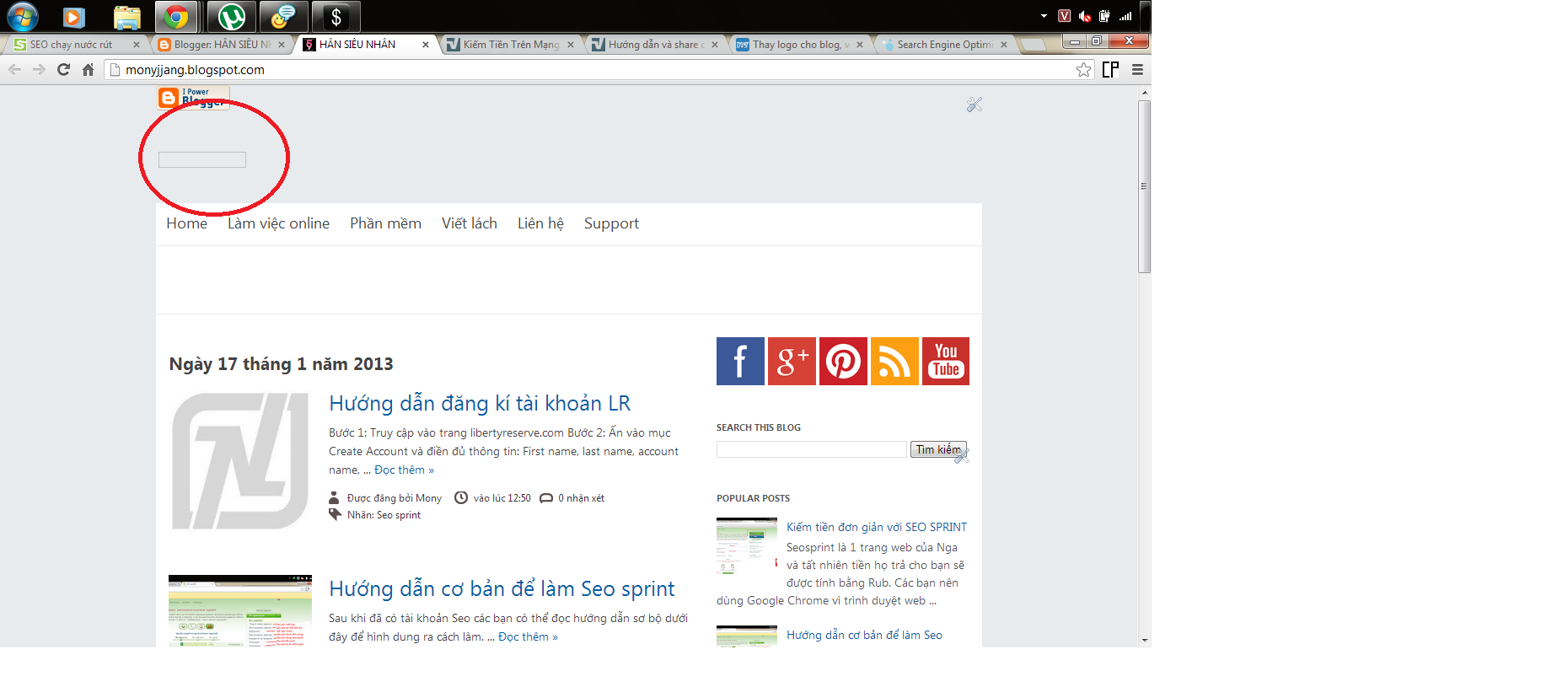Switch to the SEO chạy nước rút tab
This screenshot has width=1568, height=698.
tap(71, 45)
